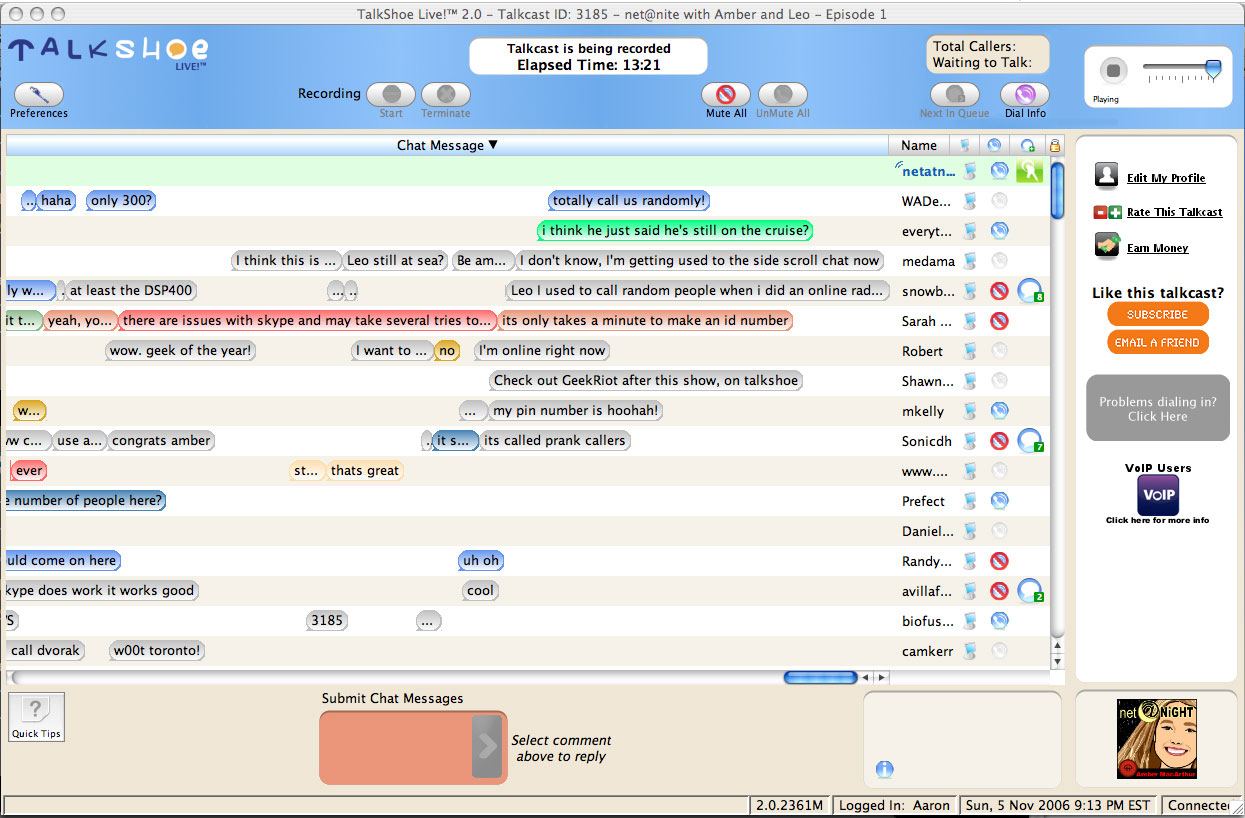Click the computer icon in camkerr row
Screen dimensions: 1245x818
[x=968, y=651]
